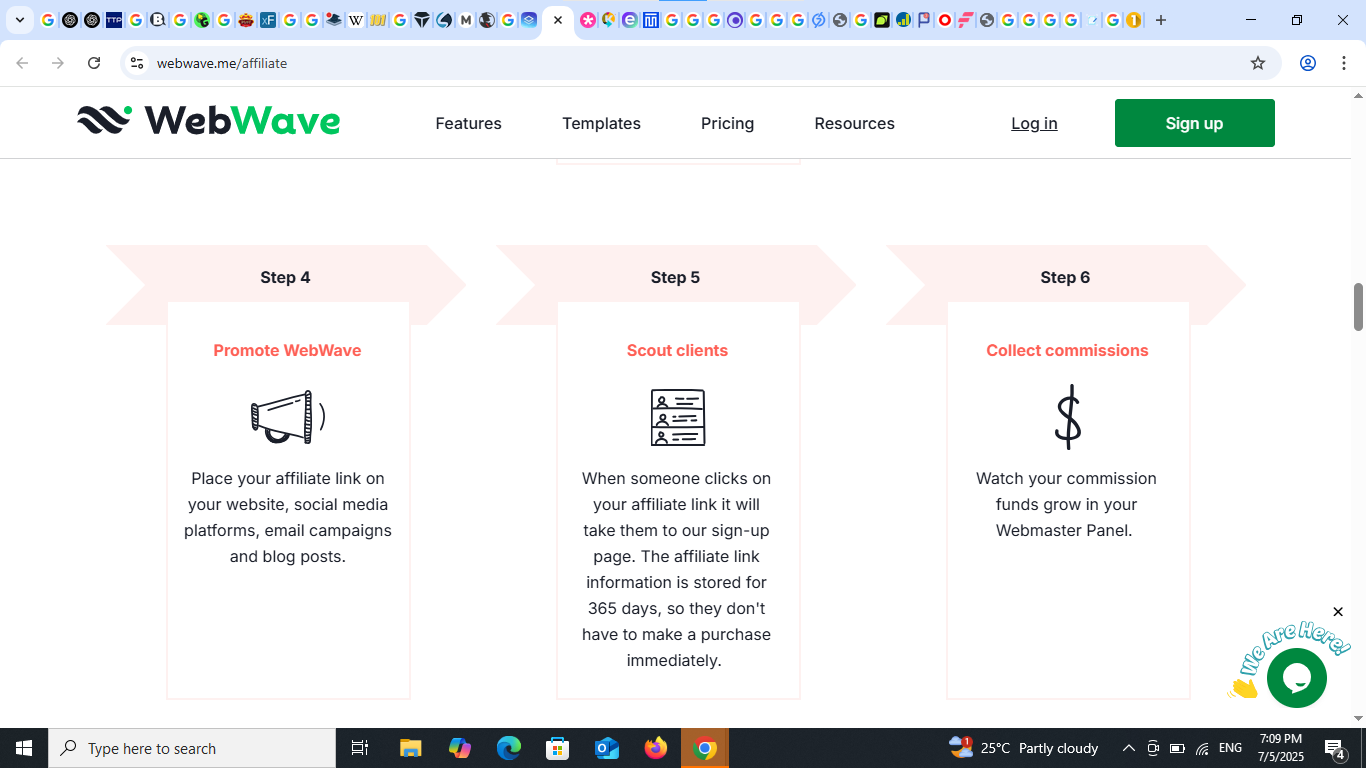Click the Meet Now camera tray icon
1366x768 pixels.
click(1153, 748)
